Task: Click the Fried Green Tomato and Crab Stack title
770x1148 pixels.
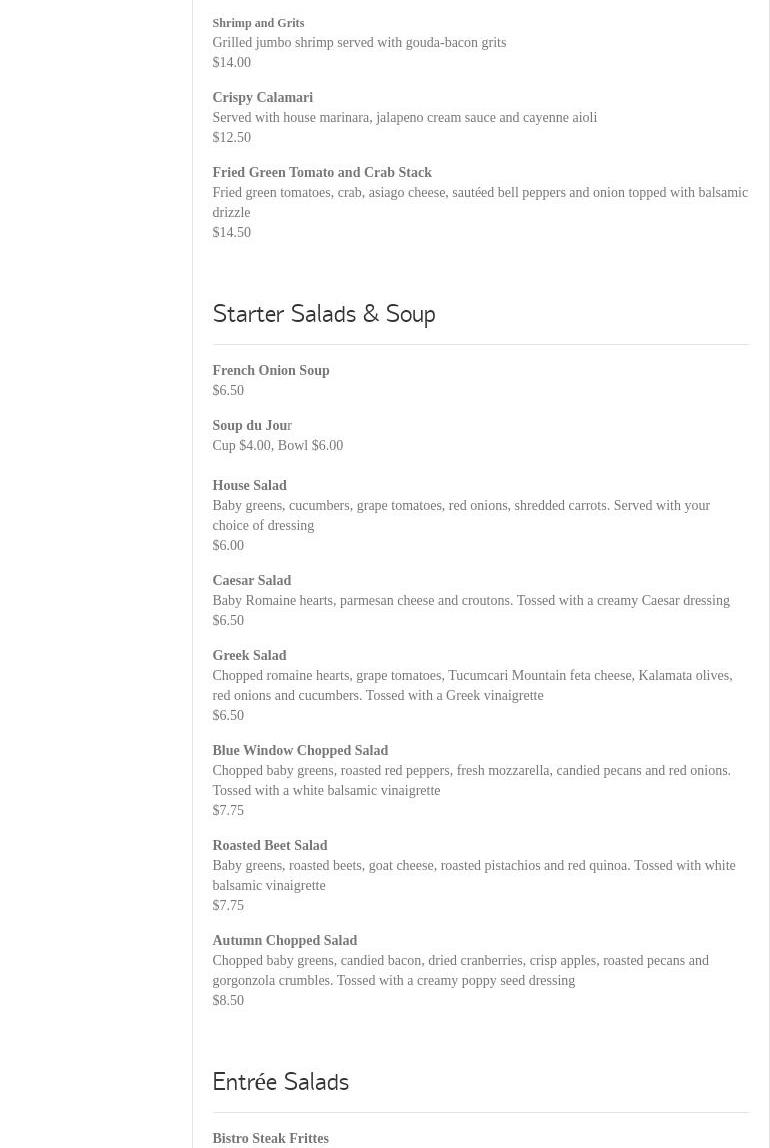Action: [x=321, y=172]
